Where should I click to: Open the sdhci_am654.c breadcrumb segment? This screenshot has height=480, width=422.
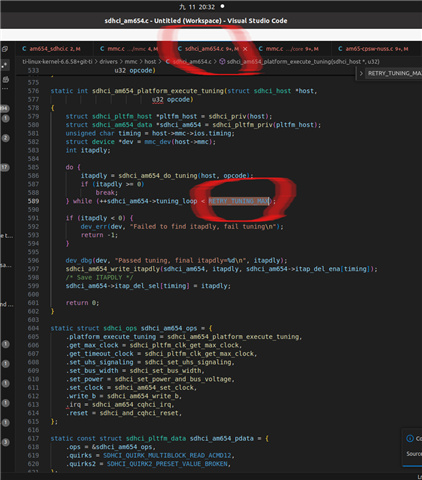192,62
